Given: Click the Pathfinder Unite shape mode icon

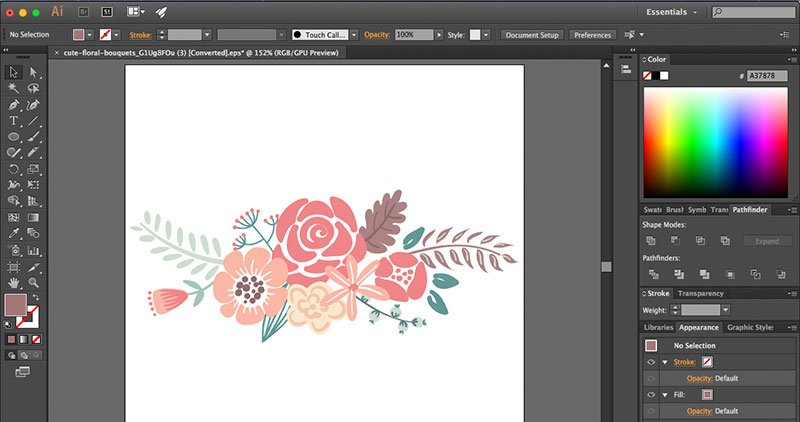Looking at the screenshot, I should tap(651, 240).
